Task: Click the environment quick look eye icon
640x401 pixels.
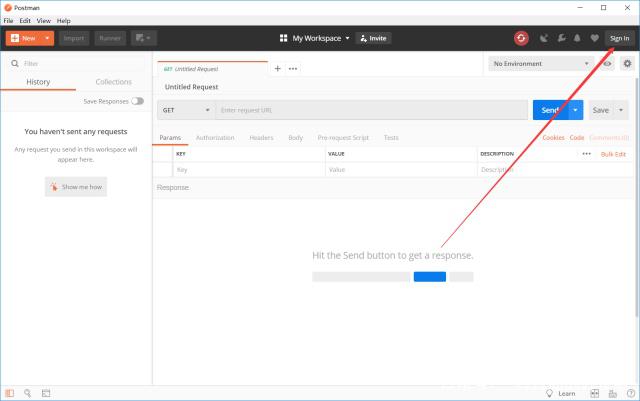Action: tap(607, 63)
